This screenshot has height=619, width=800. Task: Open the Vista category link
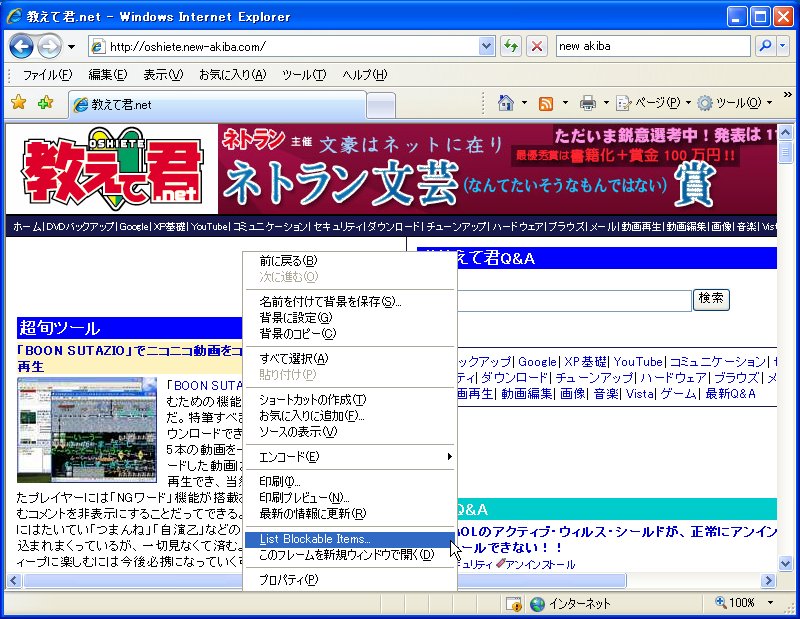click(x=640, y=394)
